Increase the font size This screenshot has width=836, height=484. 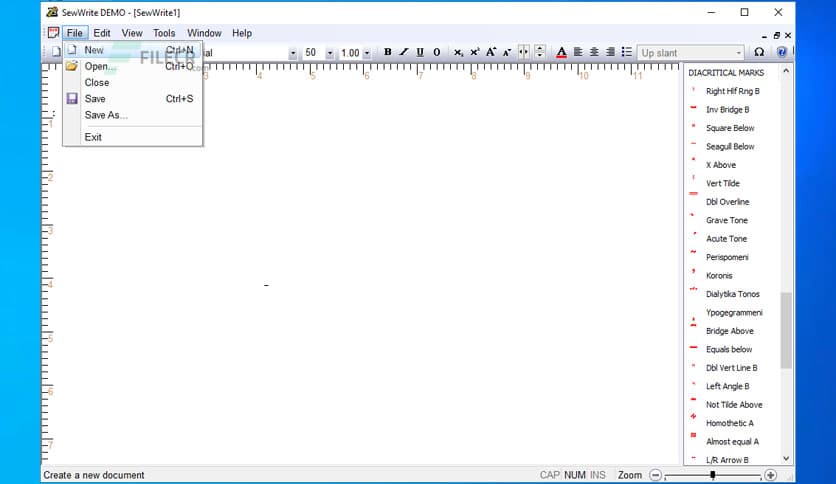click(x=491, y=52)
